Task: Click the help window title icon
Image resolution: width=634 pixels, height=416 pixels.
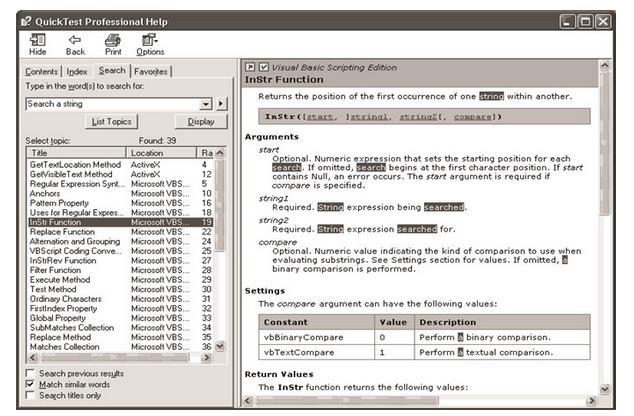Action: [x=26, y=21]
